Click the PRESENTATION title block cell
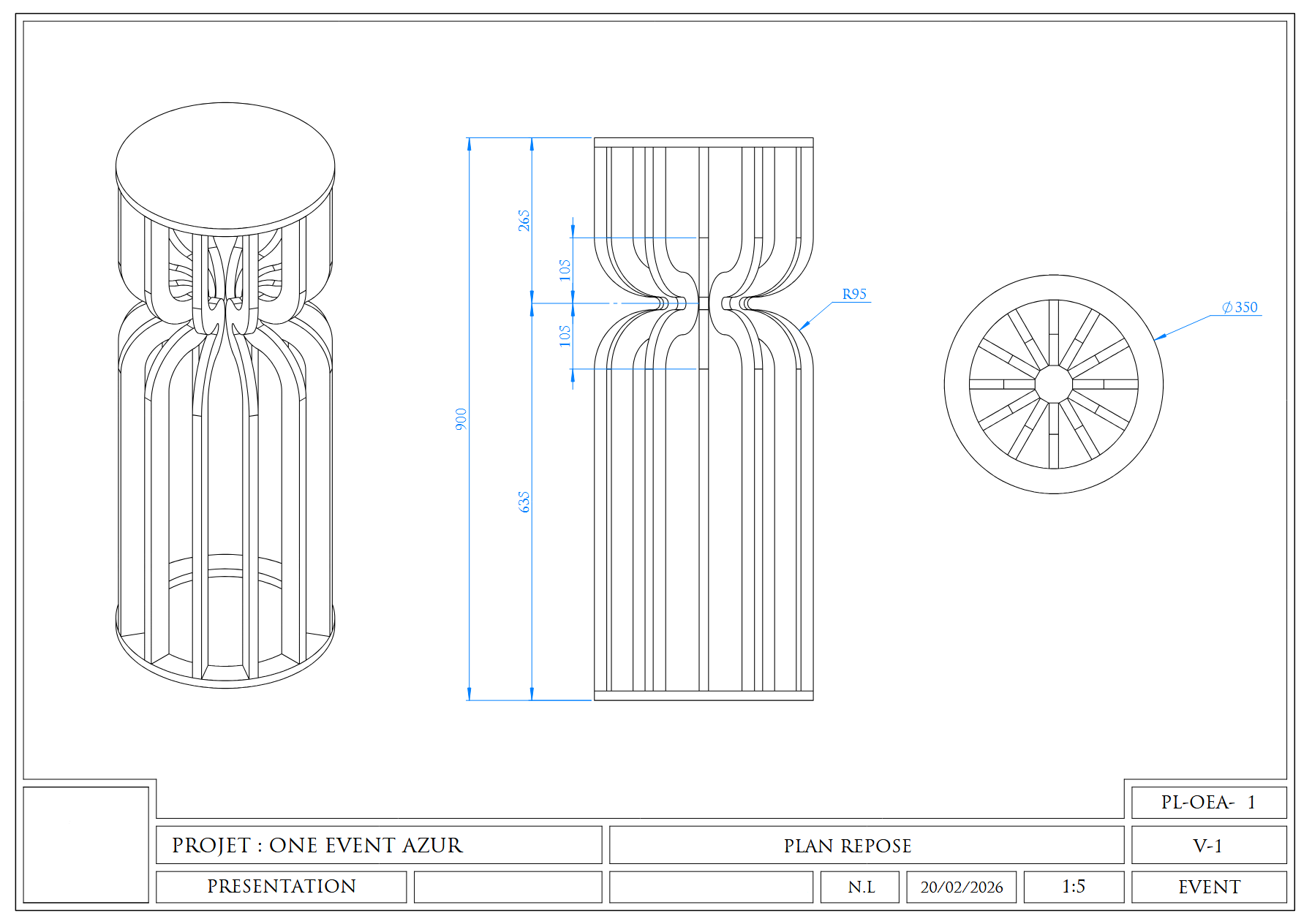1312x924 pixels. (x=281, y=887)
